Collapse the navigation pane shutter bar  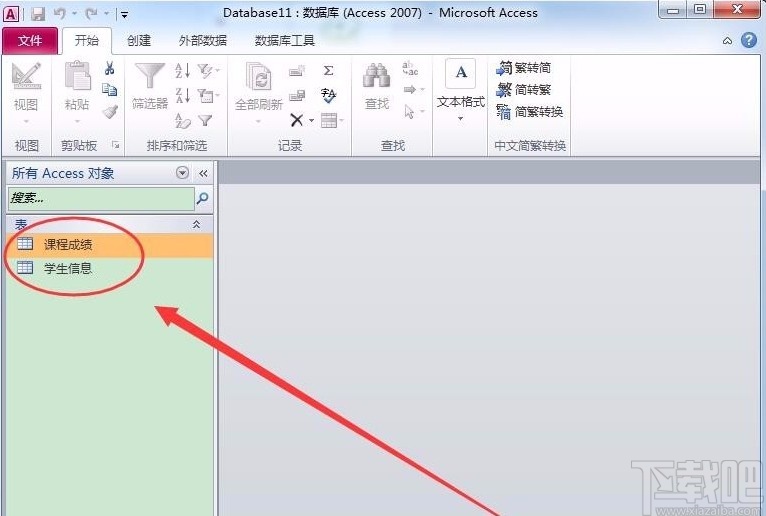203,173
